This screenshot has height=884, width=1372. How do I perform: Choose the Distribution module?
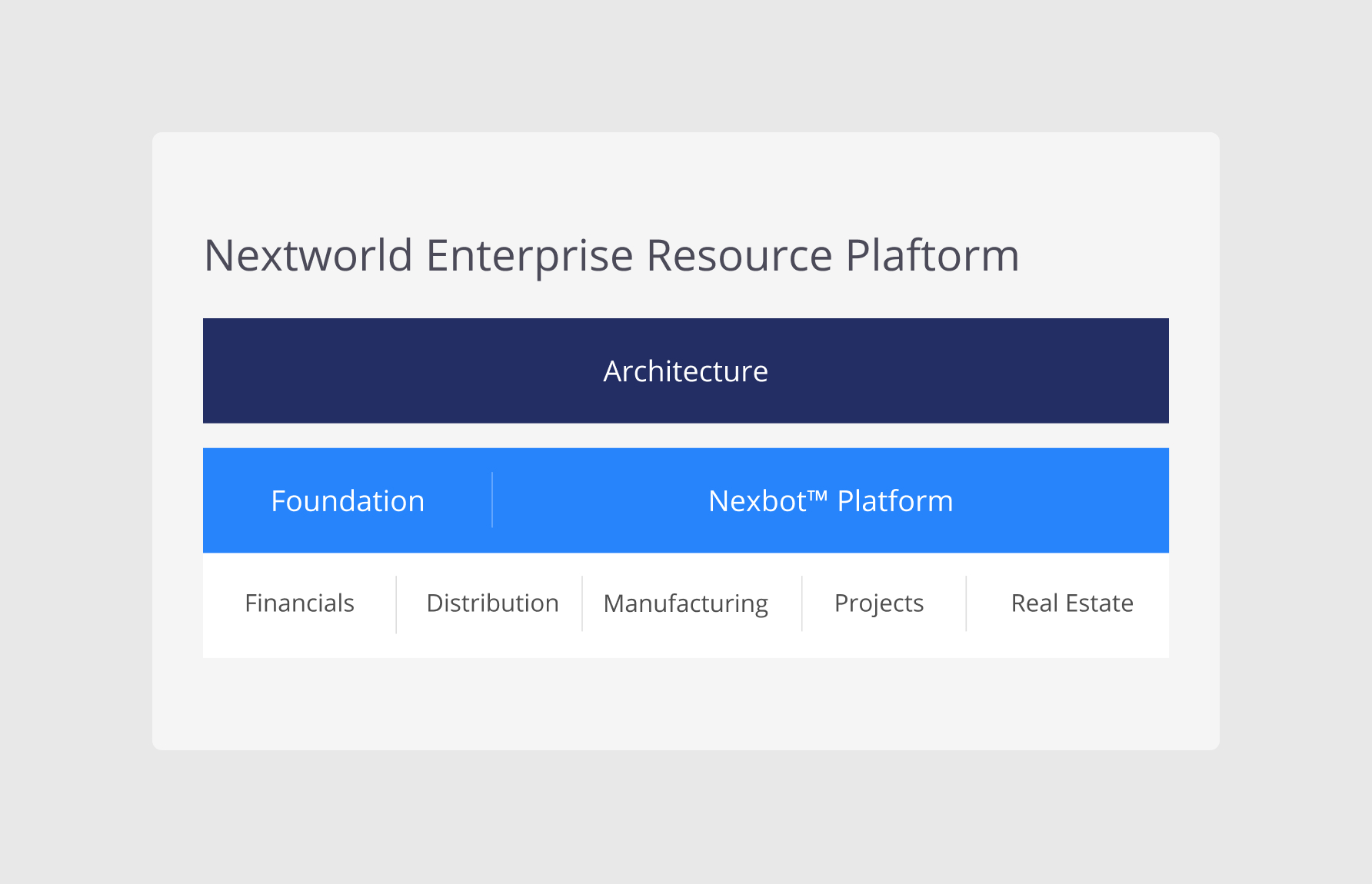tap(492, 603)
